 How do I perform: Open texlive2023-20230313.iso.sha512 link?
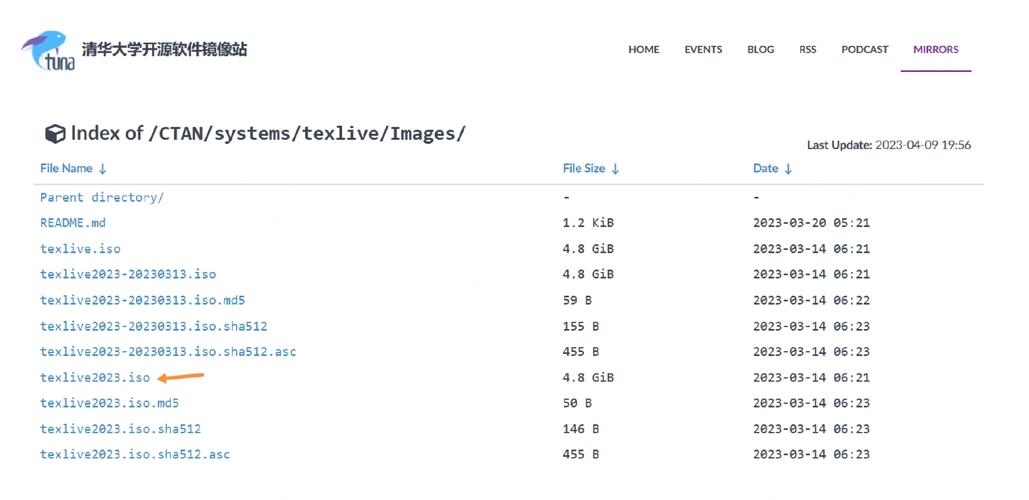click(x=154, y=326)
